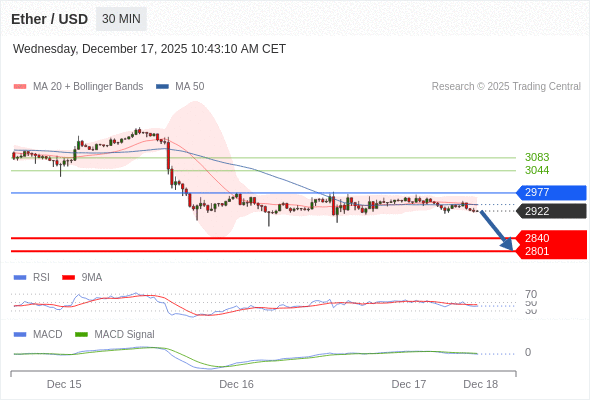590x400 pixels.
Task: Click the 9MA legend red swatch
Action: (x=68, y=278)
